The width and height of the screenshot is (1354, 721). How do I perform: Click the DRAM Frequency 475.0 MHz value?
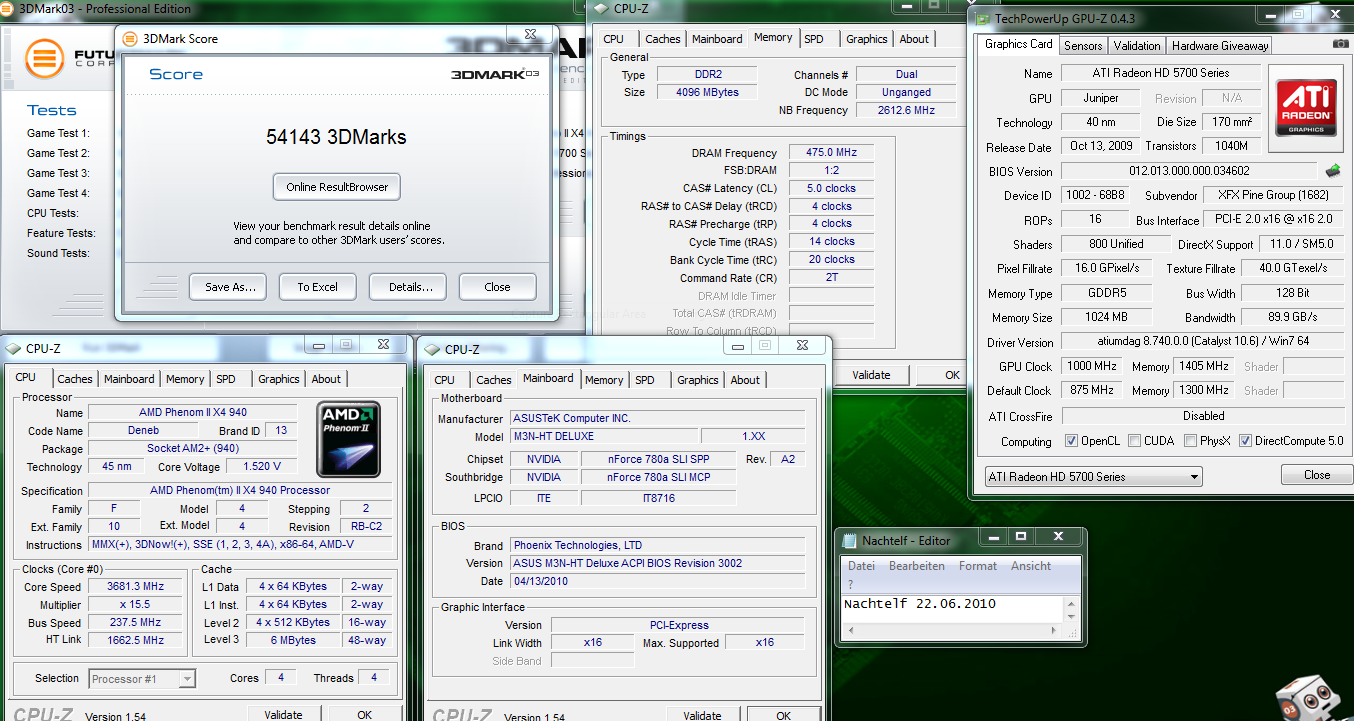832,153
